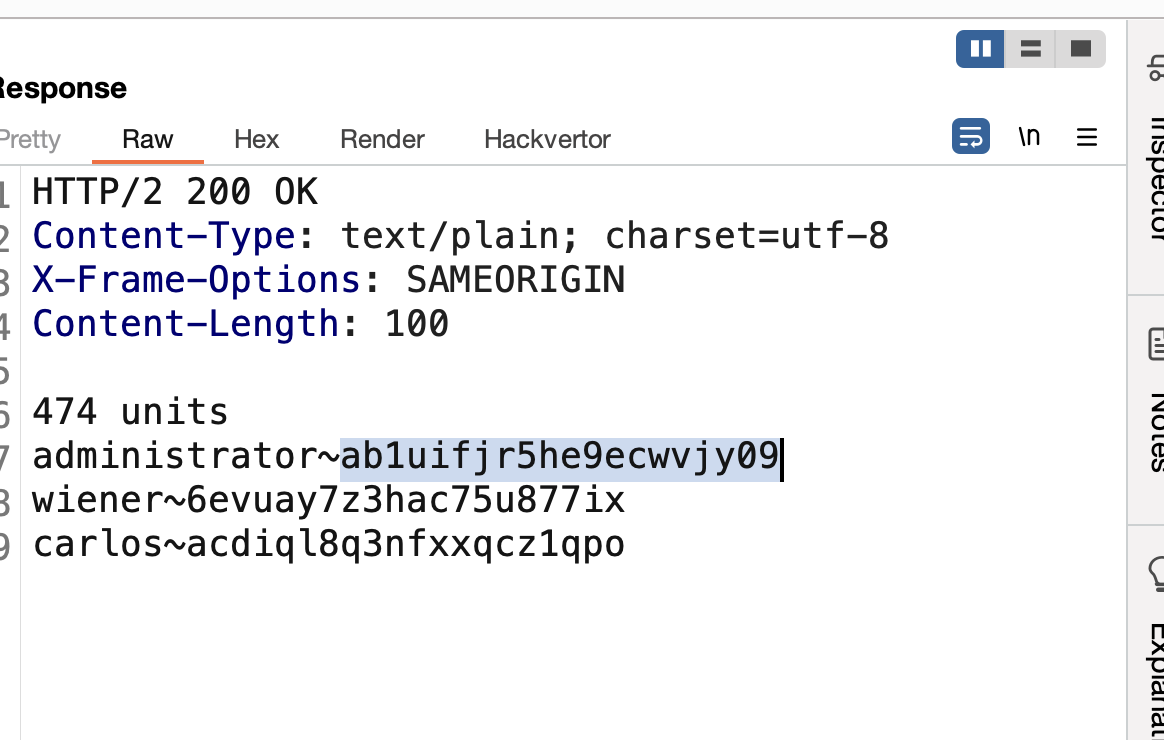Select the Raw tab
This screenshot has height=740, width=1164.
(148, 140)
